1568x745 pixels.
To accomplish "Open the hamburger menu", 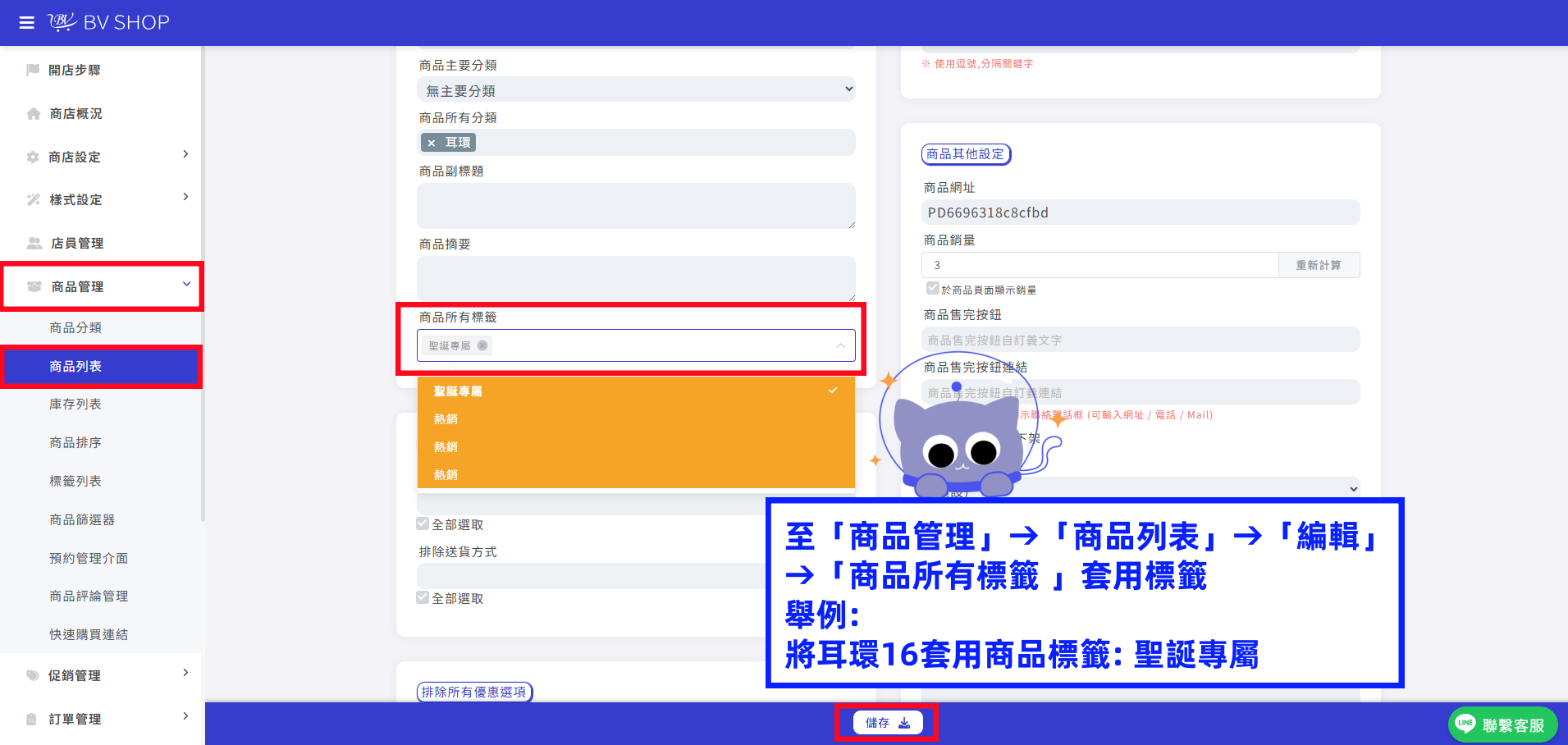I will (27, 22).
